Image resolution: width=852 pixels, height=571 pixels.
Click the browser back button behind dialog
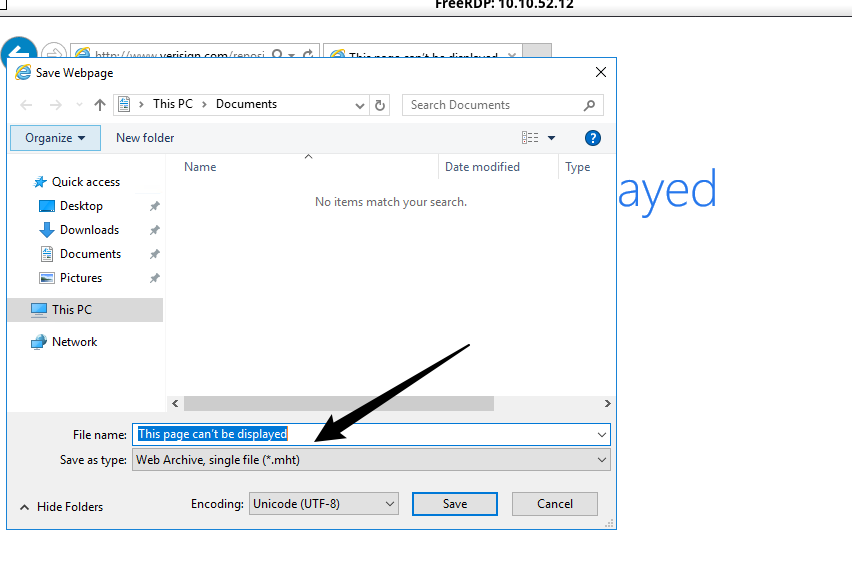[x=19, y=48]
